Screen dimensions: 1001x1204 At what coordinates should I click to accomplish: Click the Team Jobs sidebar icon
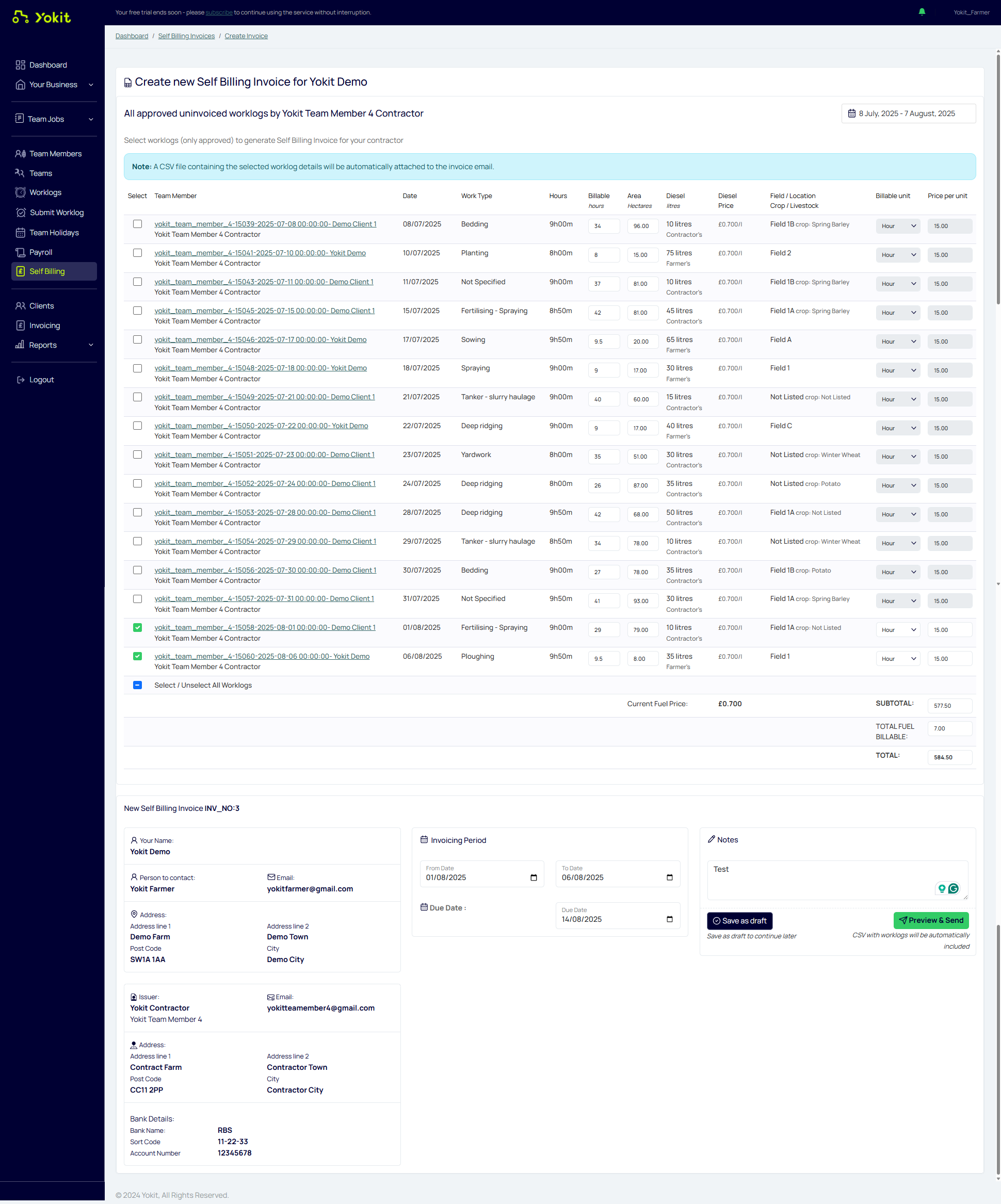[20, 119]
